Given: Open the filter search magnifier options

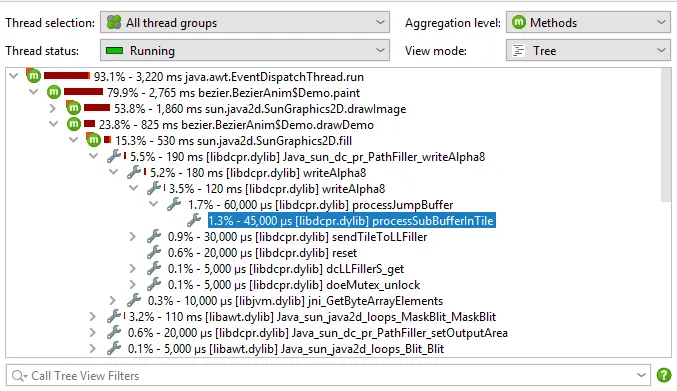Looking at the screenshot, I should point(19,375).
